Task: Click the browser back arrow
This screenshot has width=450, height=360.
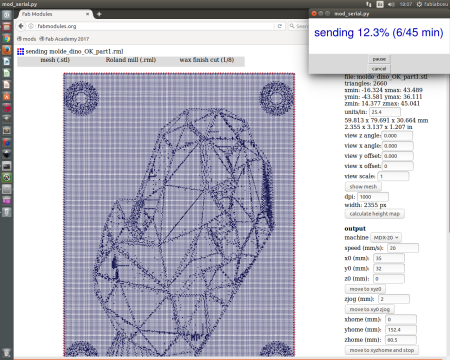Action: coord(21,26)
